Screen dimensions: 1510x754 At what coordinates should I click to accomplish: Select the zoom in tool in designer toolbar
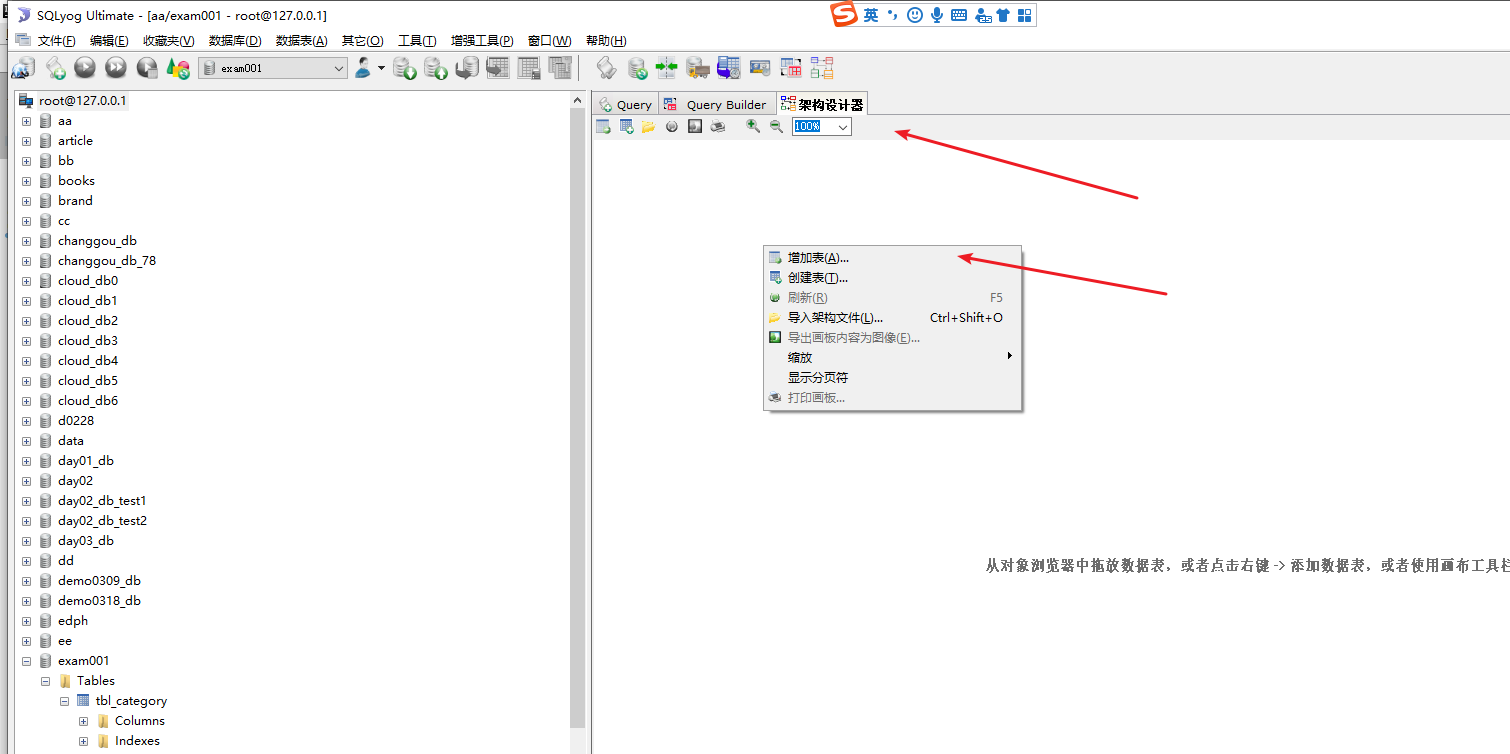click(752, 126)
